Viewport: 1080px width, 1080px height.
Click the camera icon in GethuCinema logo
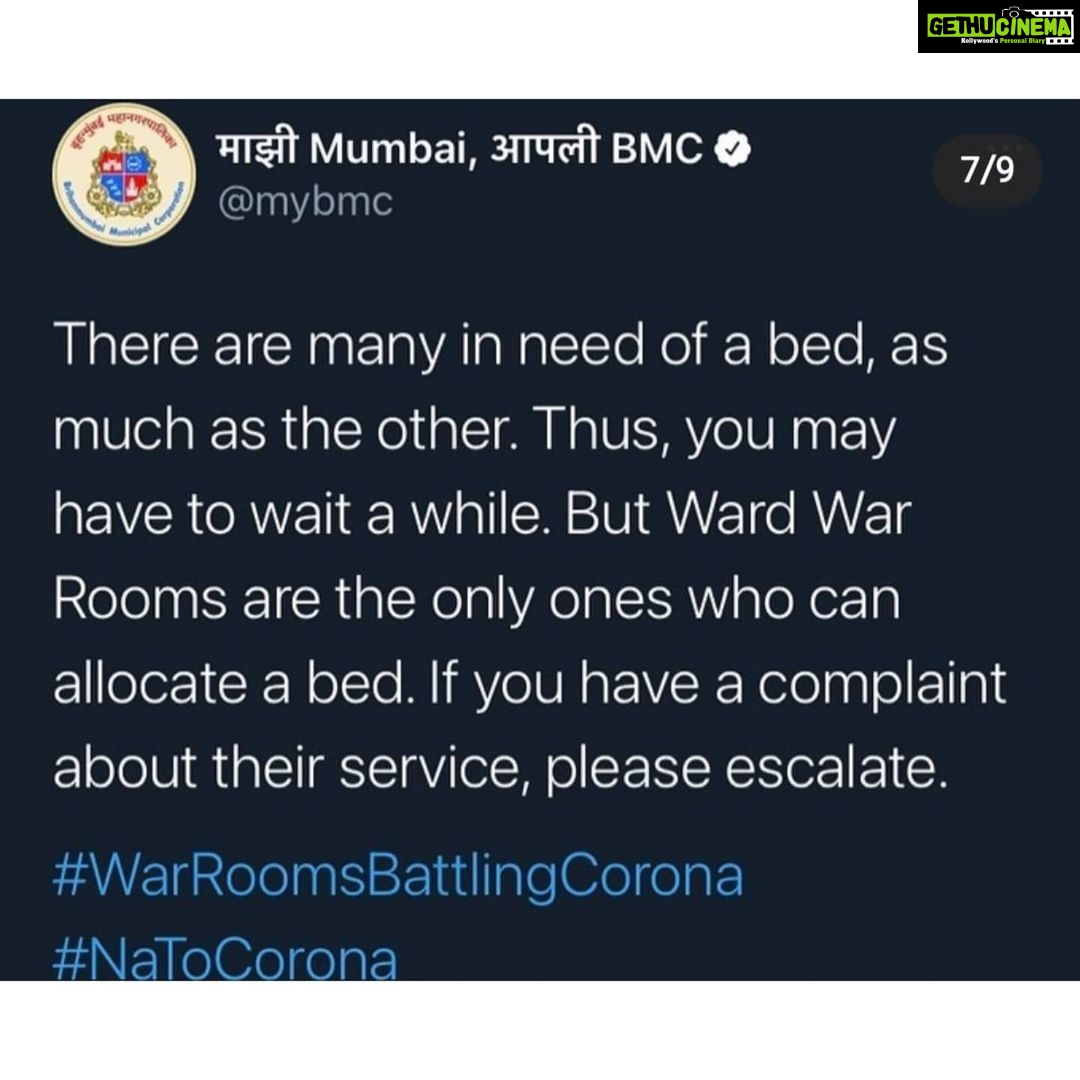[1011, 12]
